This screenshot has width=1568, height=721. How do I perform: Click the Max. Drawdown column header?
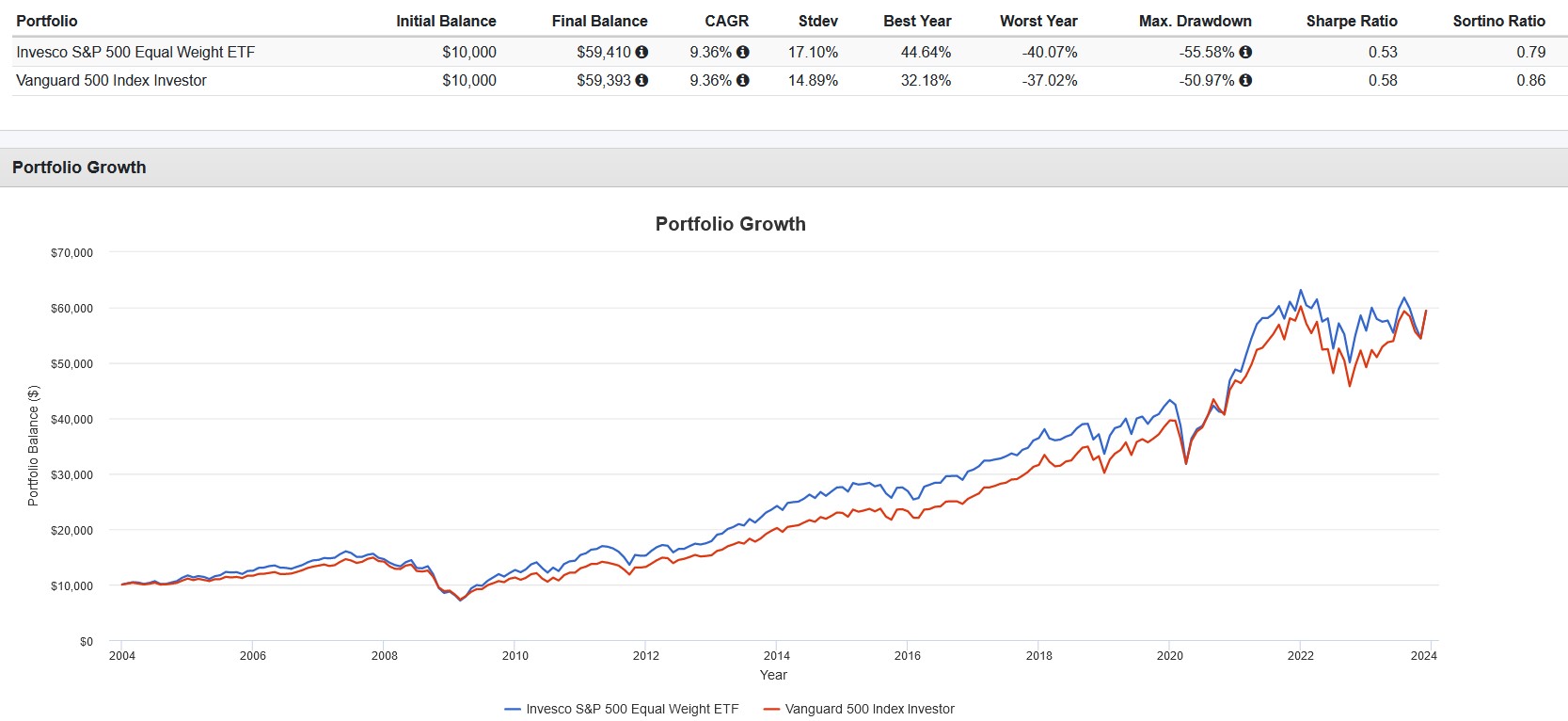click(1195, 21)
